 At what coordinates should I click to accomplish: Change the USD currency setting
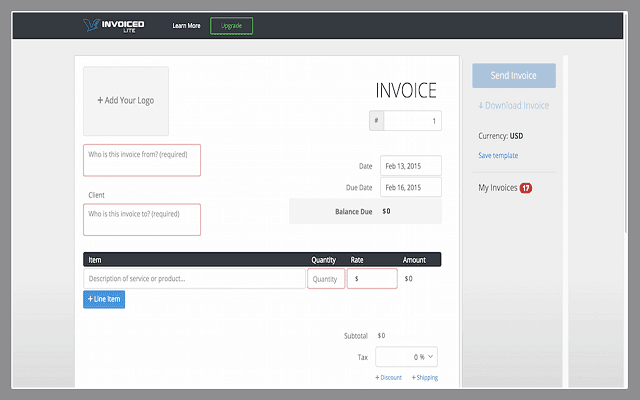(x=516, y=136)
